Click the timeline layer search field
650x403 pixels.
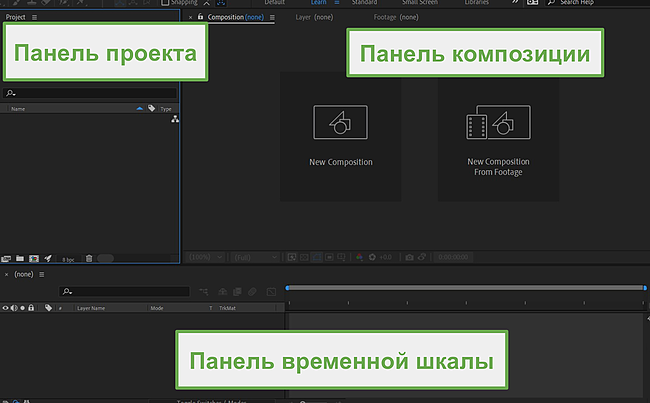(x=124, y=291)
